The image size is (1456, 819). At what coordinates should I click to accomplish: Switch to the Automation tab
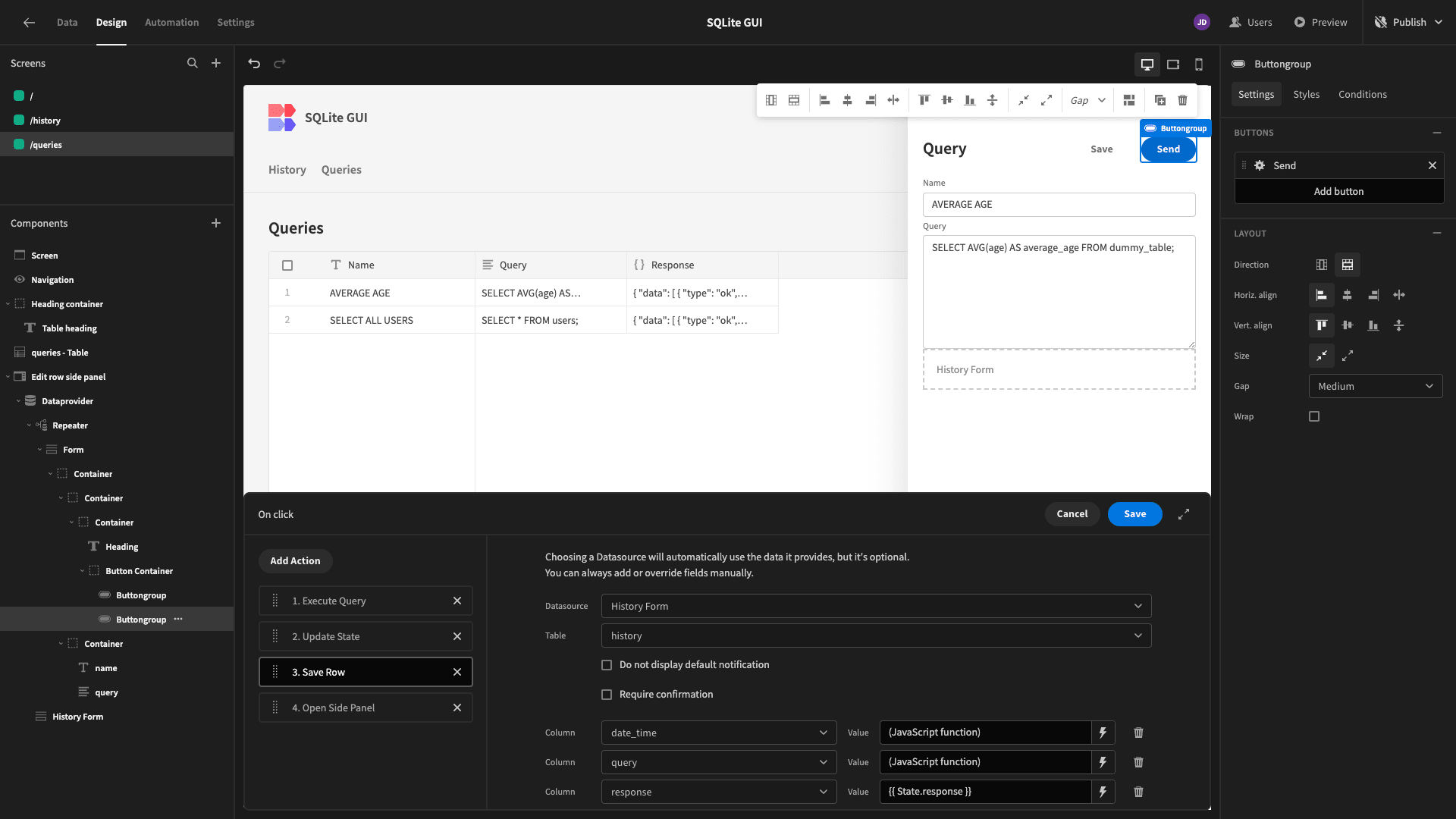coord(172,22)
